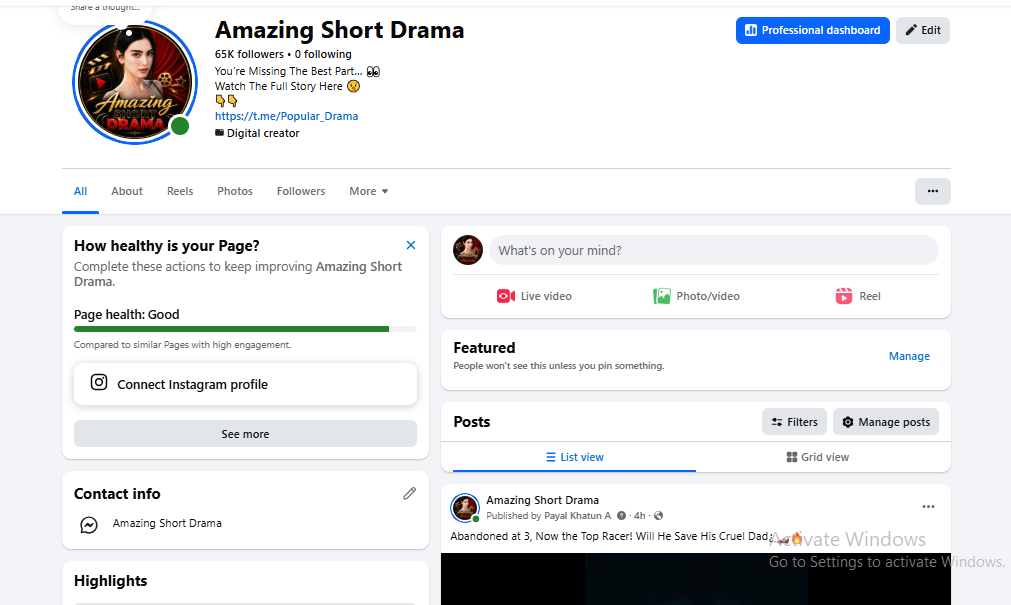Click Amazing Short Drama contact name
Viewport: 1011px width, 605px height.
point(167,523)
